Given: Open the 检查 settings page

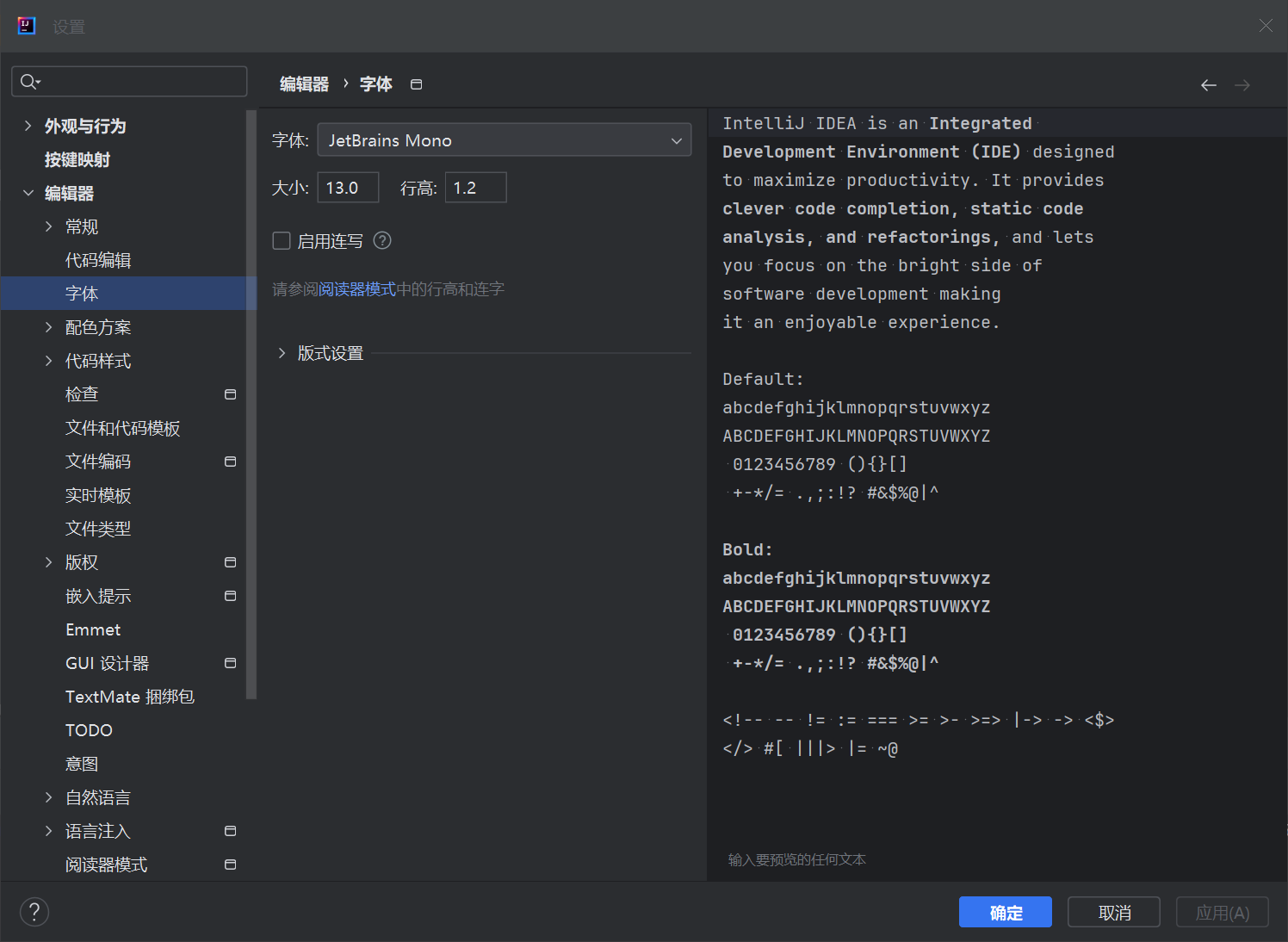Looking at the screenshot, I should [82, 394].
